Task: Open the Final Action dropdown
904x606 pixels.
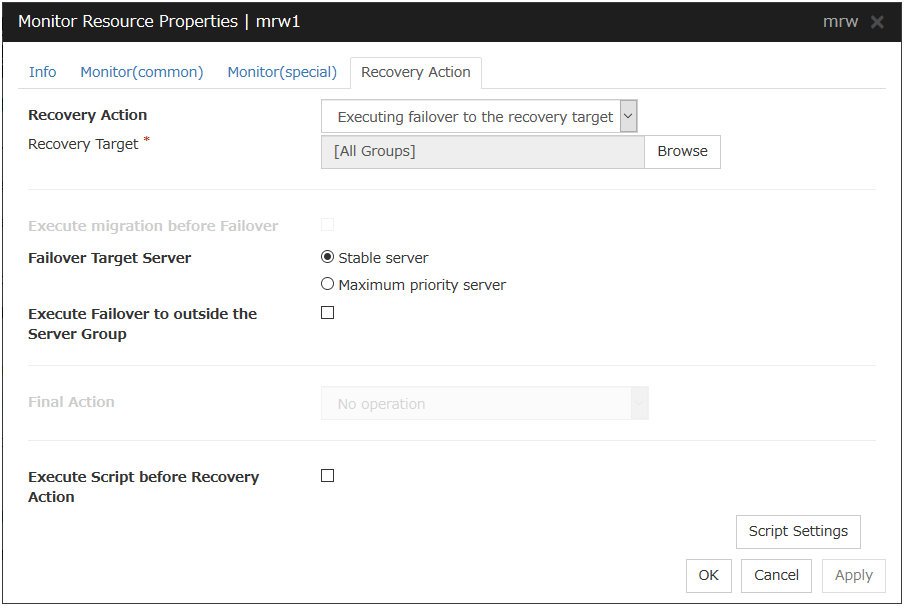Action: tap(484, 404)
